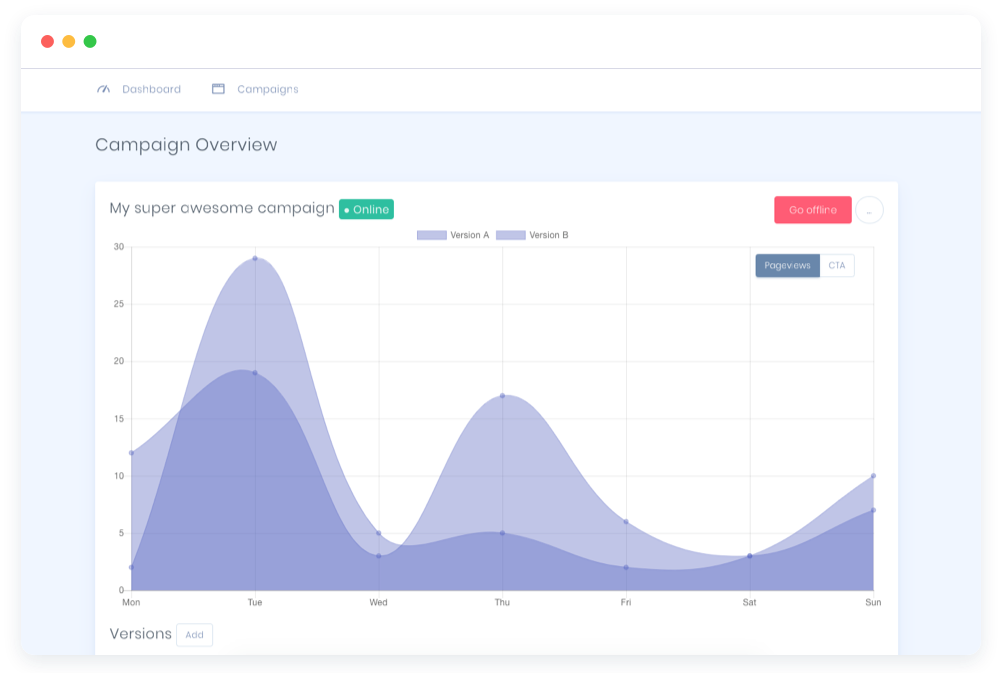The width and height of the screenshot is (1002, 673).
Task: Click the Thursday data point at 17
Action: (x=502, y=396)
